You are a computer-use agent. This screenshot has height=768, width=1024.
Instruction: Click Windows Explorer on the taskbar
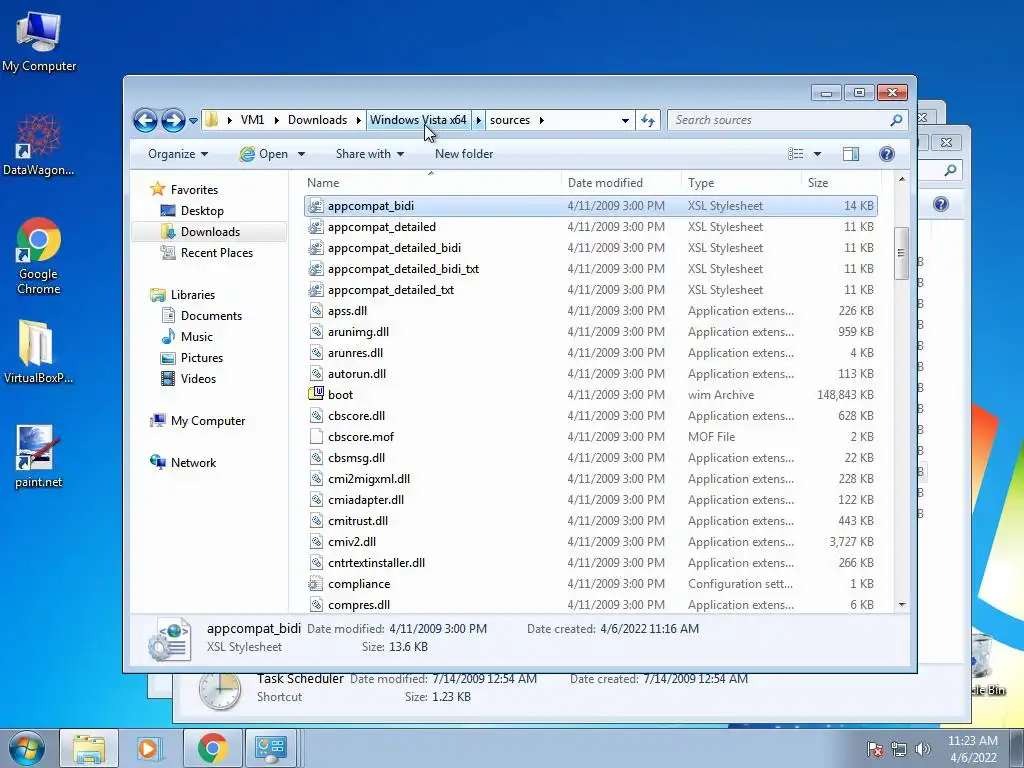89,748
